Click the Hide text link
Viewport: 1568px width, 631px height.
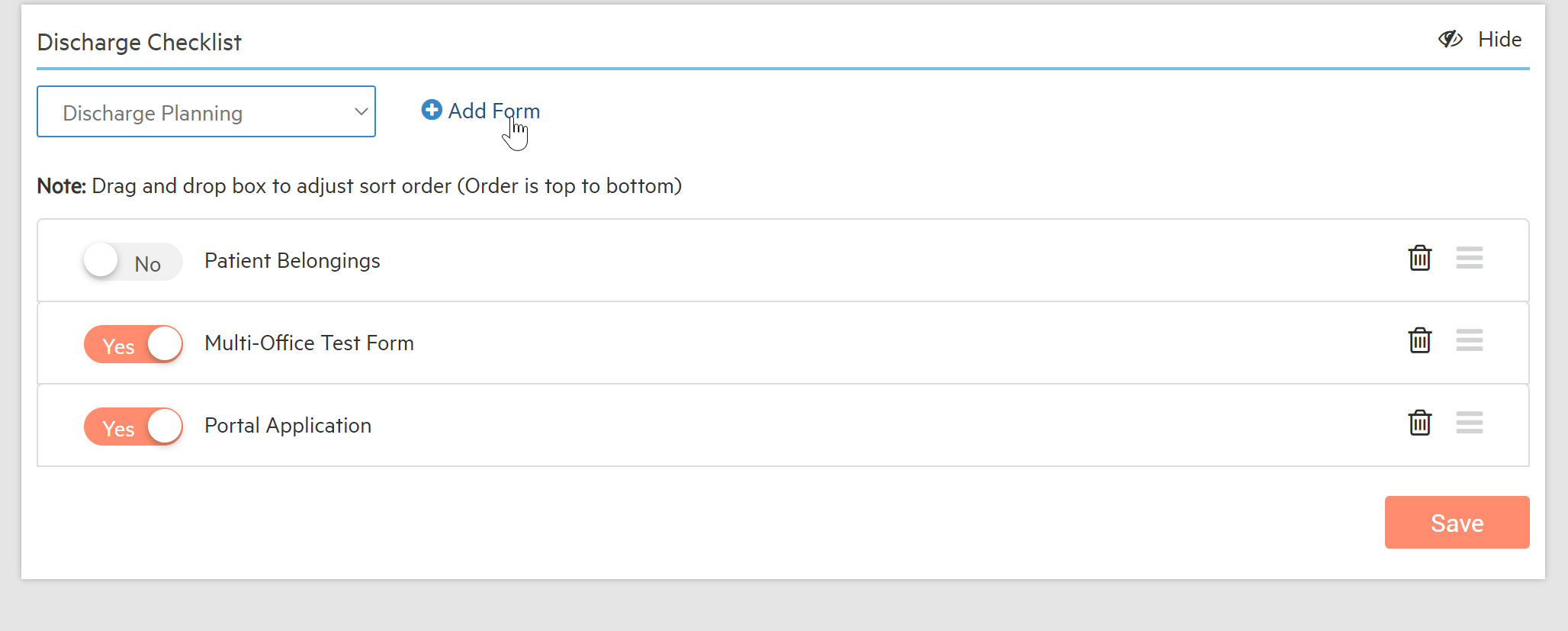[1499, 40]
